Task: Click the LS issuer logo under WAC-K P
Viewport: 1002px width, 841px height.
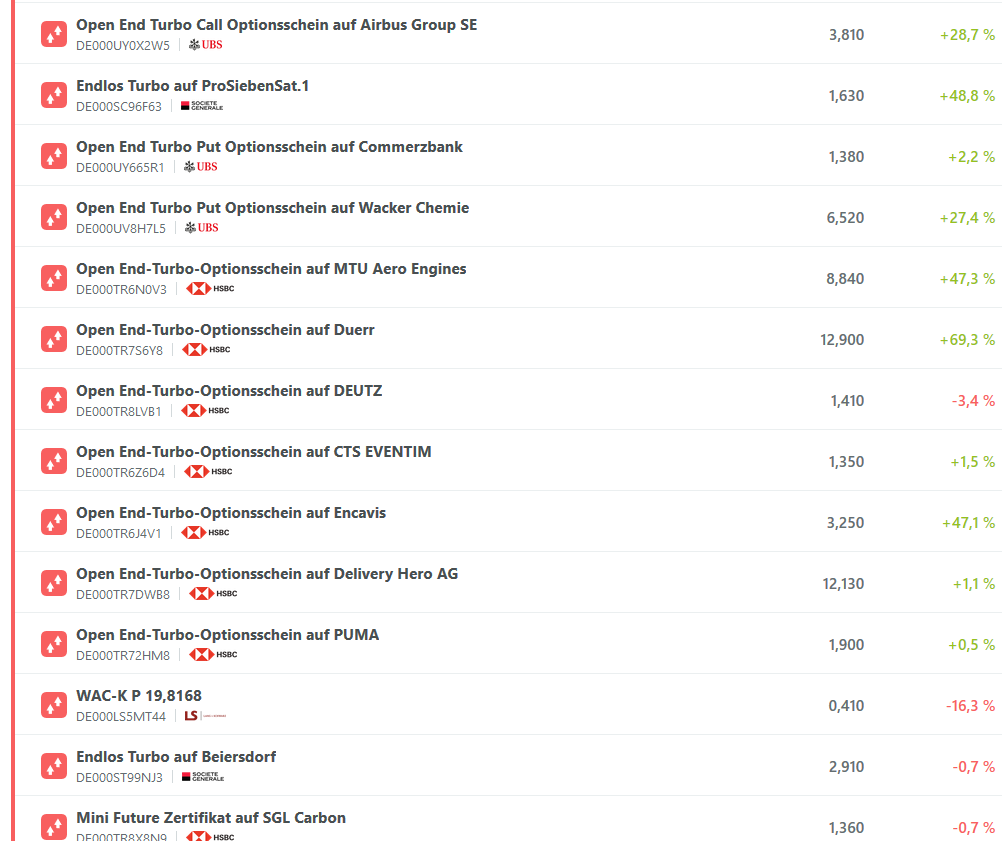Action: (206, 716)
